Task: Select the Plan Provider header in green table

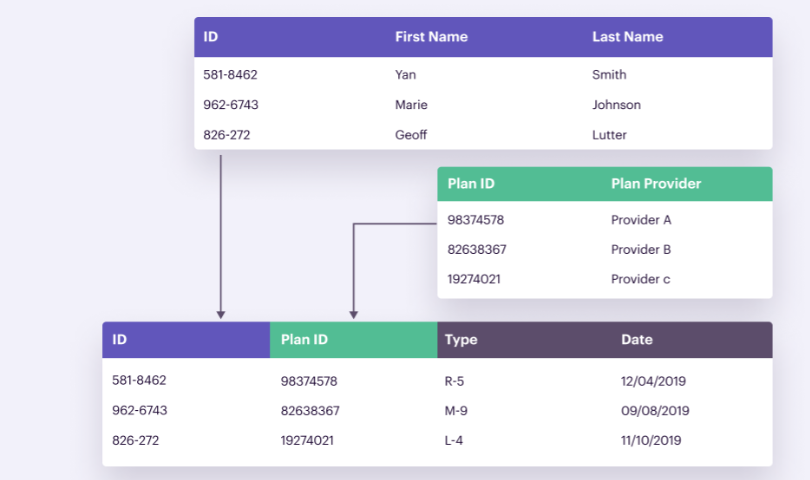Action: [x=656, y=183]
